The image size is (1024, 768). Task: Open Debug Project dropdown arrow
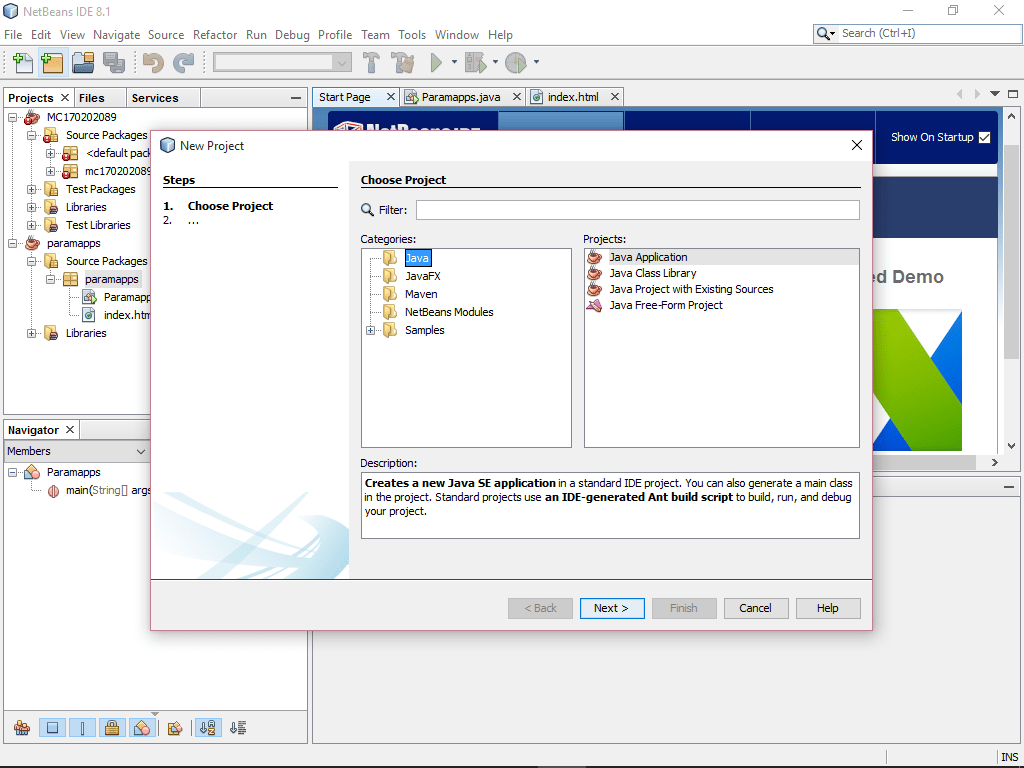pyautogui.click(x=495, y=63)
